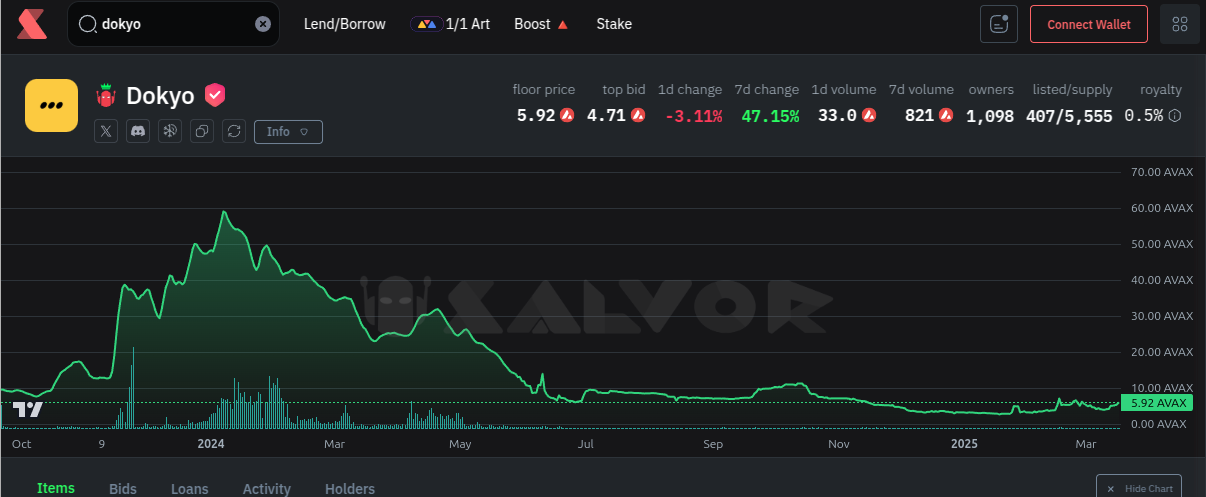Click the 2024 label on the time axis

point(211,443)
